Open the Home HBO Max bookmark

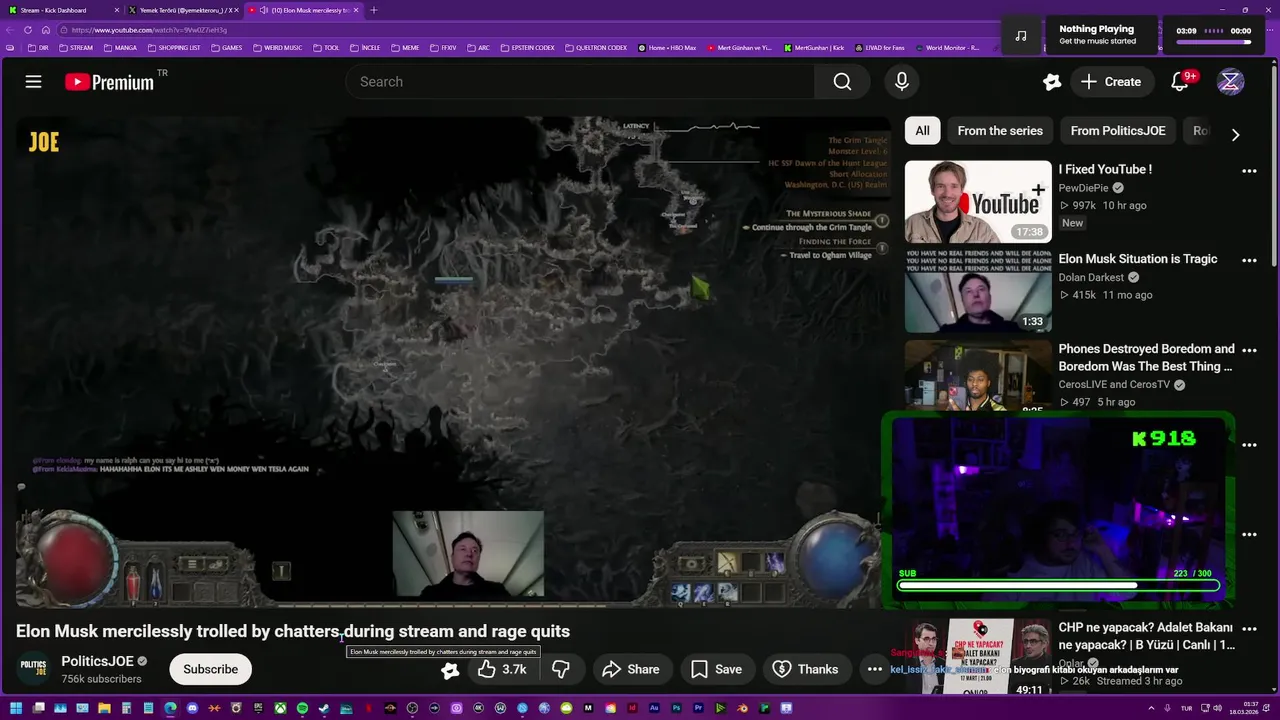[667, 48]
